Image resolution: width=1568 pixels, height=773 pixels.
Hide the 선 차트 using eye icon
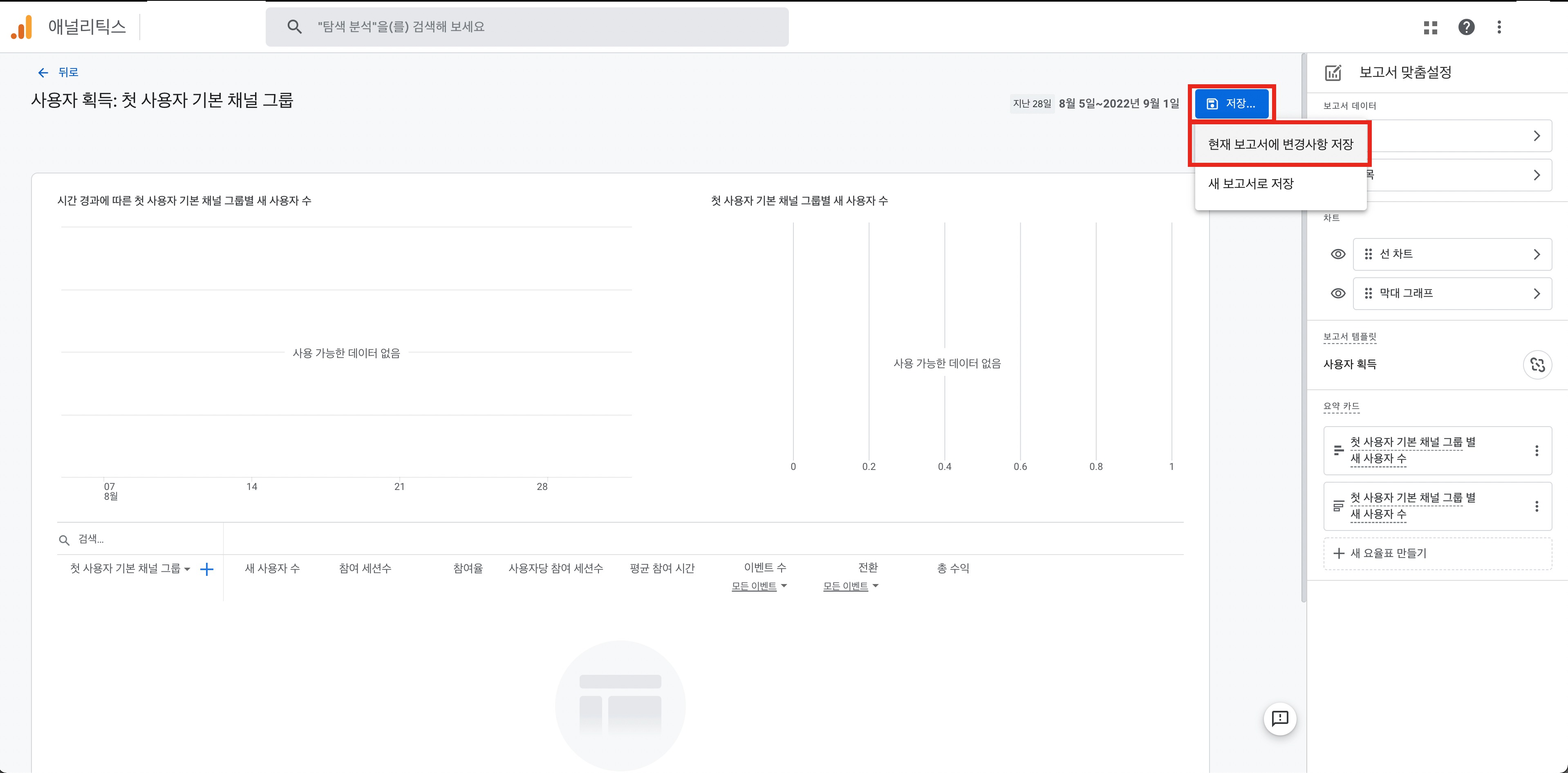tap(1338, 254)
